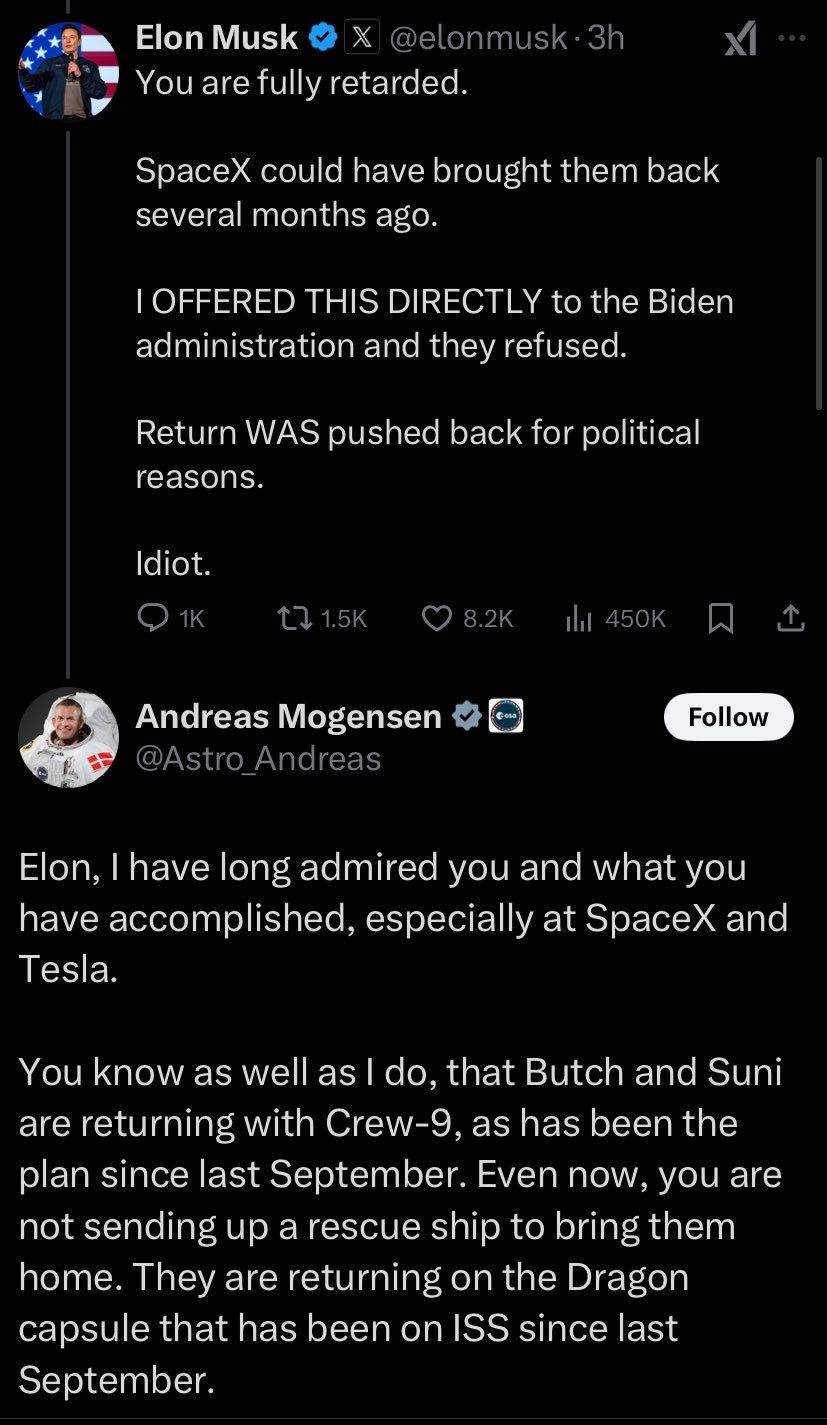Open Elon Musk's profile picture
Viewport: 827px width, 1425px height.
tap(68, 71)
